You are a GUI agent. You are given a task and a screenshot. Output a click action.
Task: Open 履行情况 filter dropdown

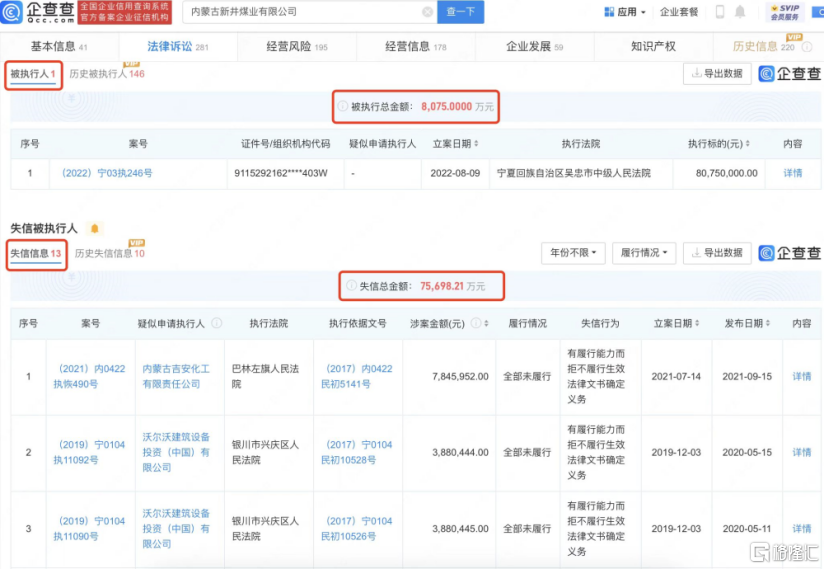point(644,253)
